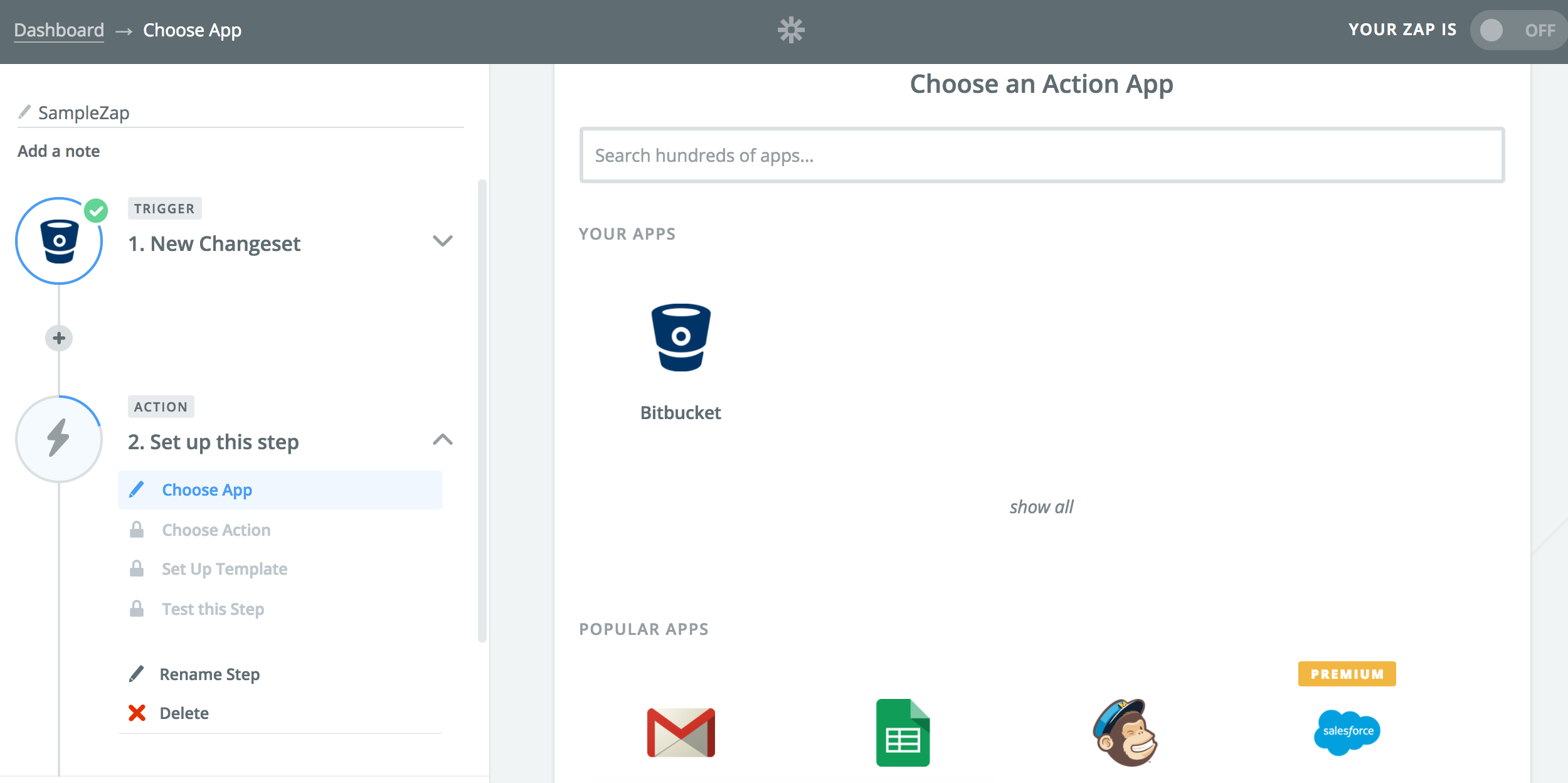The height and width of the screenshot is (783, 1568).
Task: Click the Zapier asterisk logo in header
Action: coord(791,30)
